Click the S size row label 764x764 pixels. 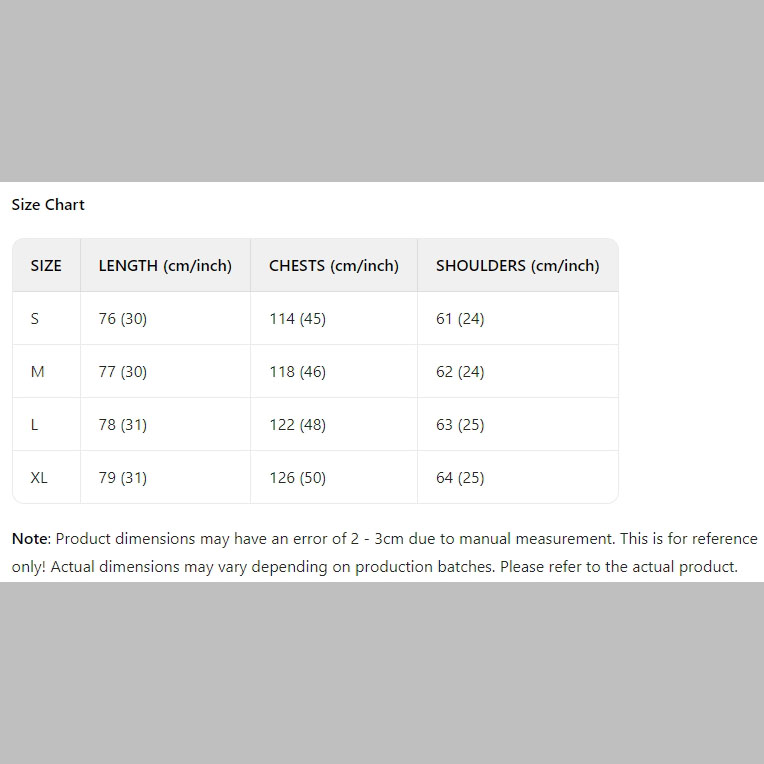tap(35, 319)
